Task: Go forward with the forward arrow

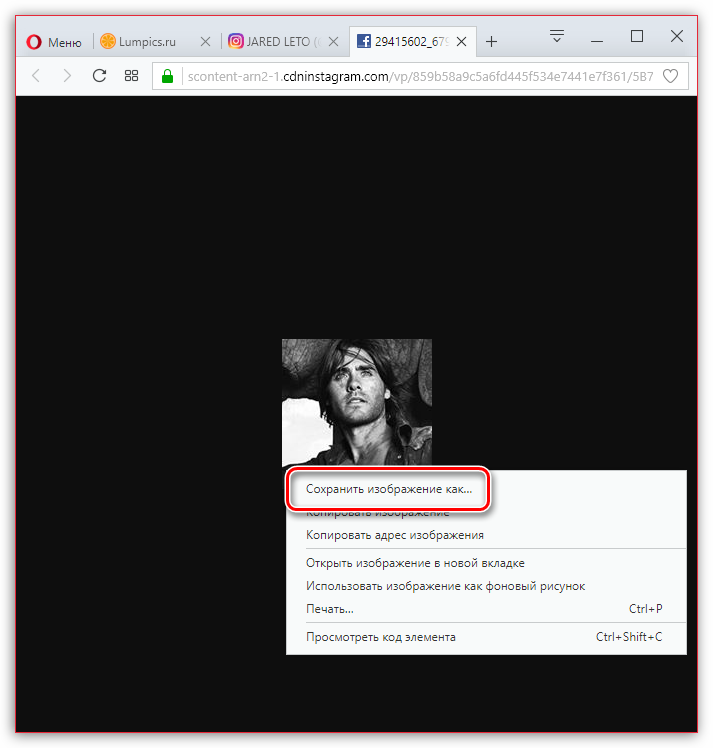Action: tap(67, 75)
